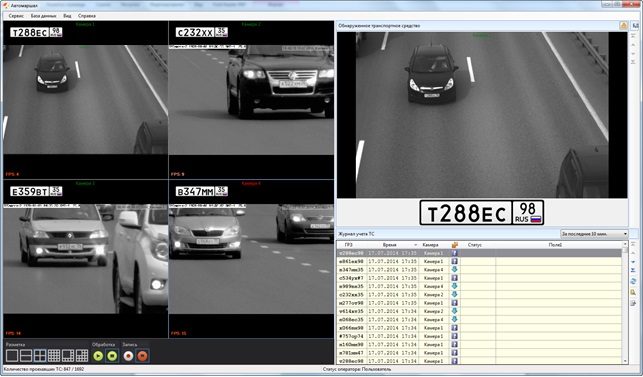The height and width of the screenshot is (377, 643).
Task: Open the База данных menu
Action: coord(43,16)
